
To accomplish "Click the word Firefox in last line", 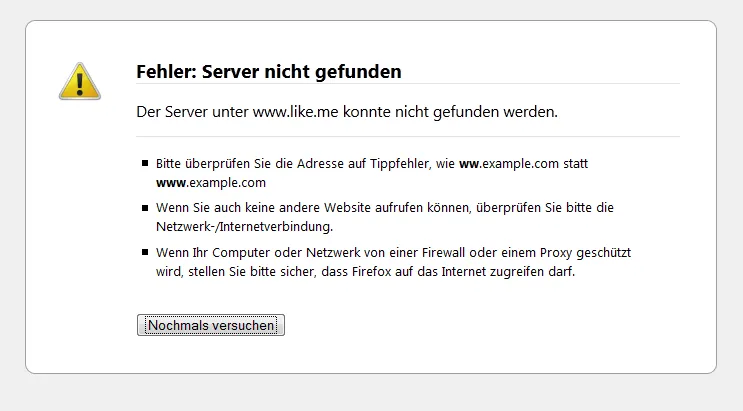I will click(x=366, y=272).
